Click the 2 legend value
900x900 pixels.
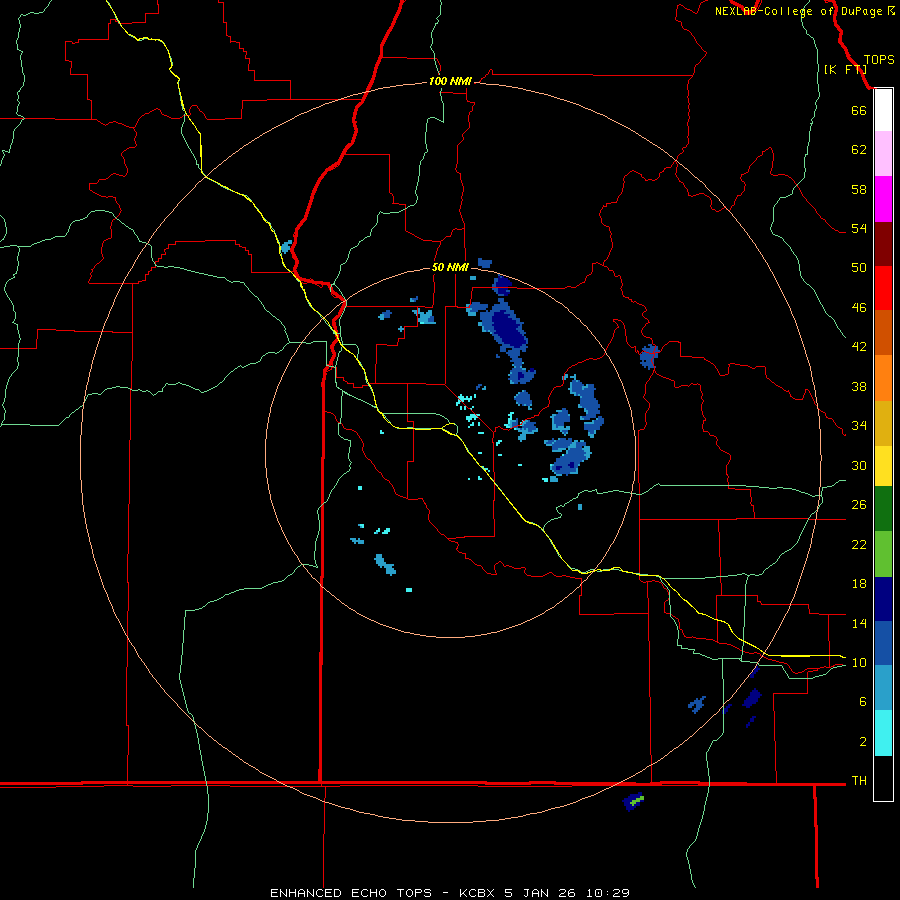point(863,742)
